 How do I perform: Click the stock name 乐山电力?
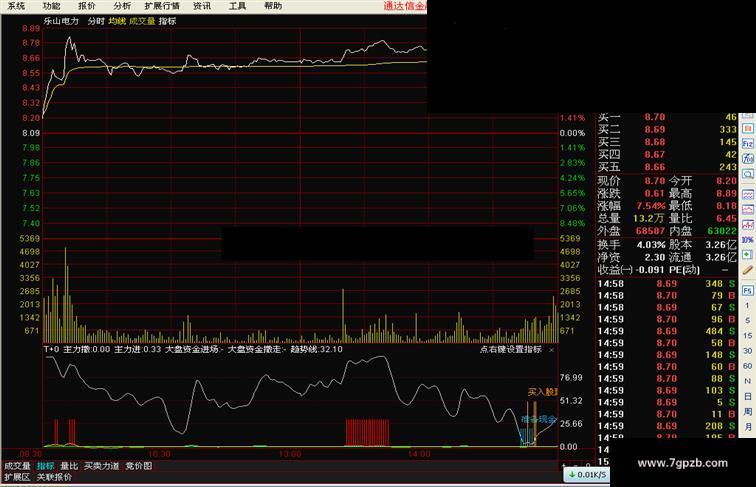click(61, 21)
